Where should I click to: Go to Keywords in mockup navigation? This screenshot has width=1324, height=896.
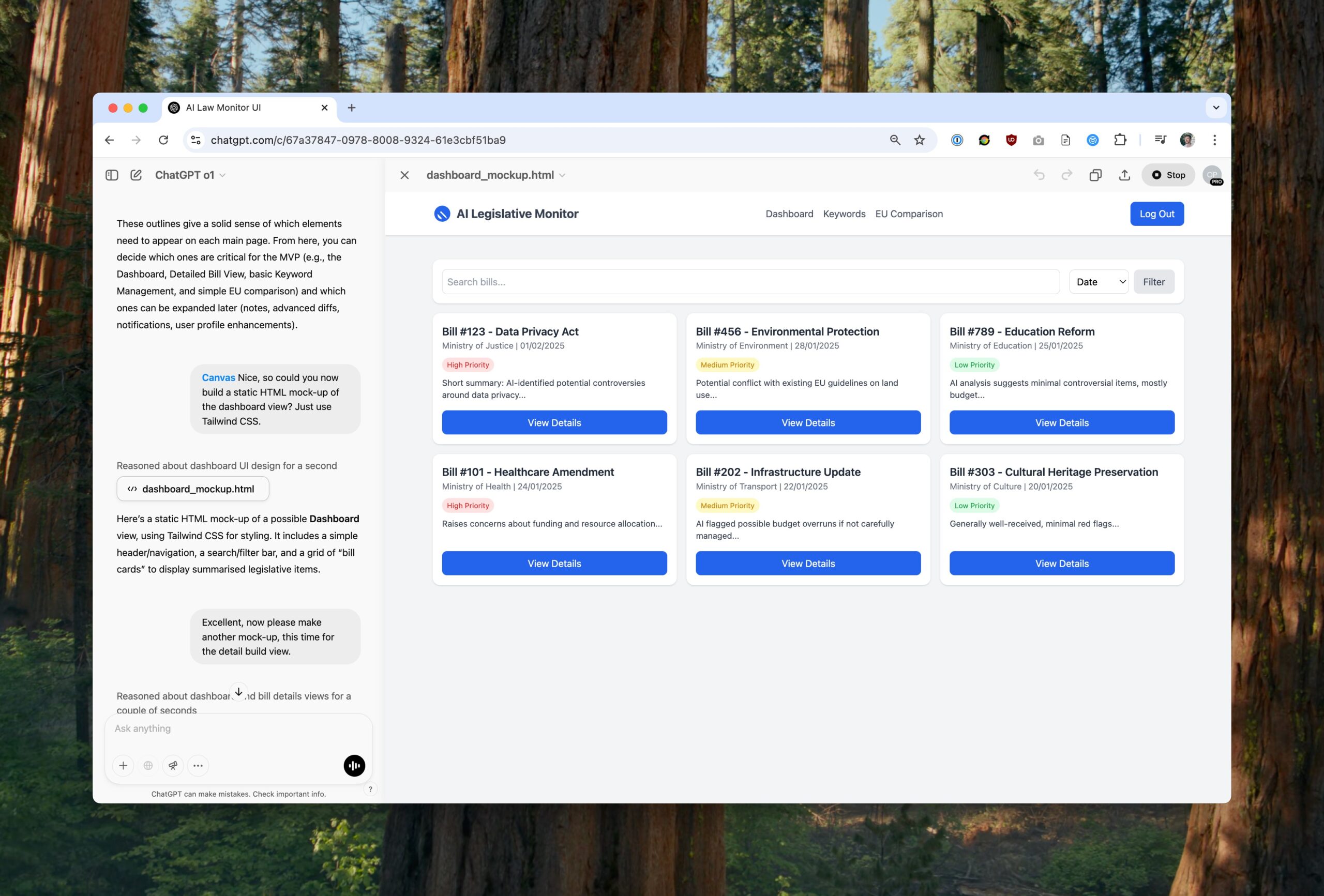tap(844, 214)
